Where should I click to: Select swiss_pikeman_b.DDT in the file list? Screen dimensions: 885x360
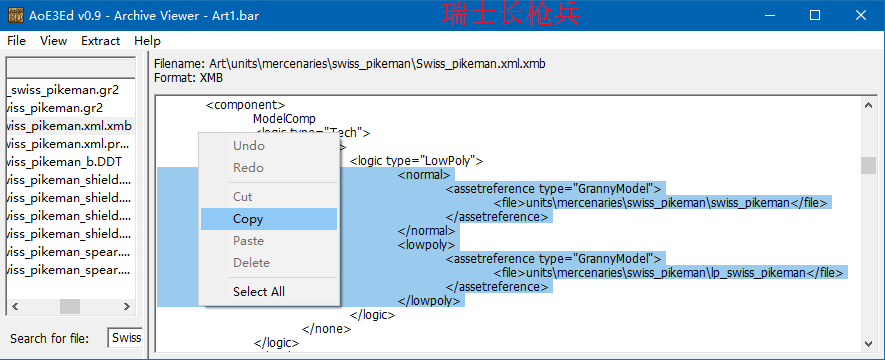[x=71, y=162]
